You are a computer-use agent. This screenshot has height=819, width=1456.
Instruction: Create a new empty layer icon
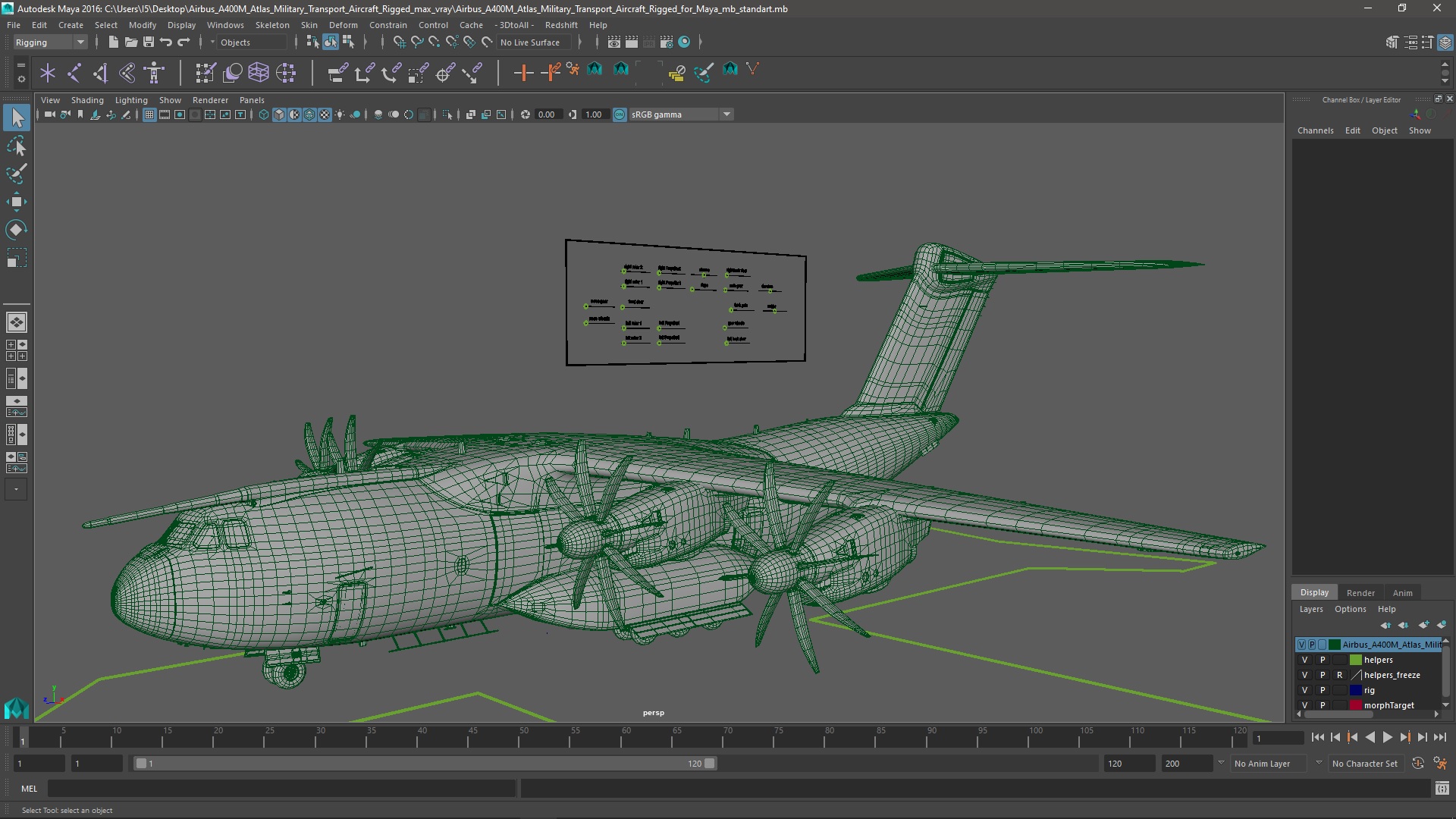click(x=1423, y=625)
